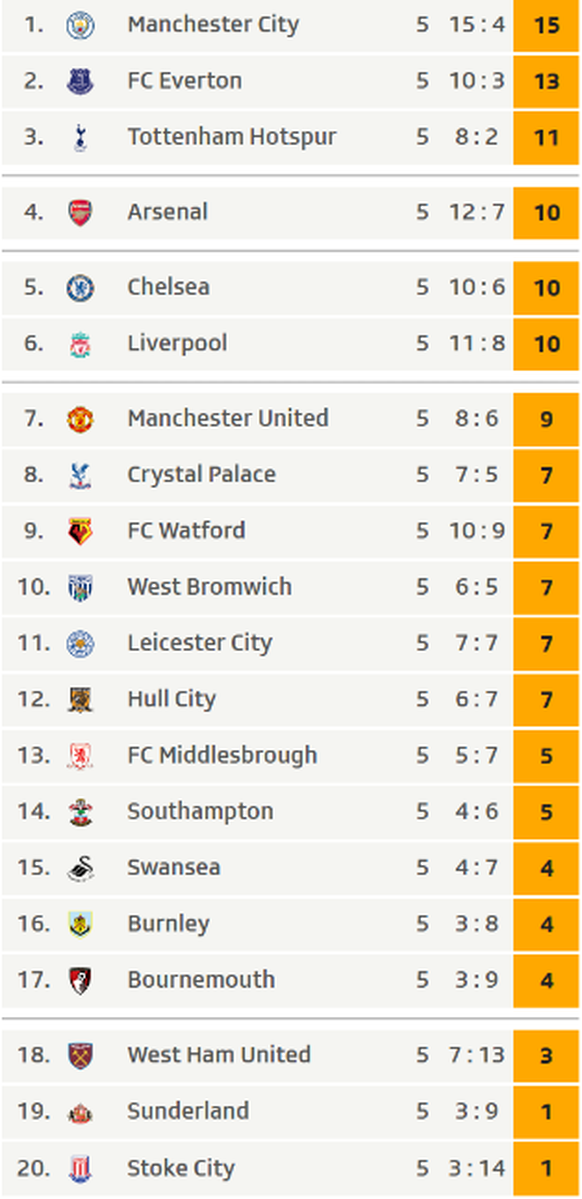
Task: Click the Chelsea lion crest
Action: click(x=80, y=288)
